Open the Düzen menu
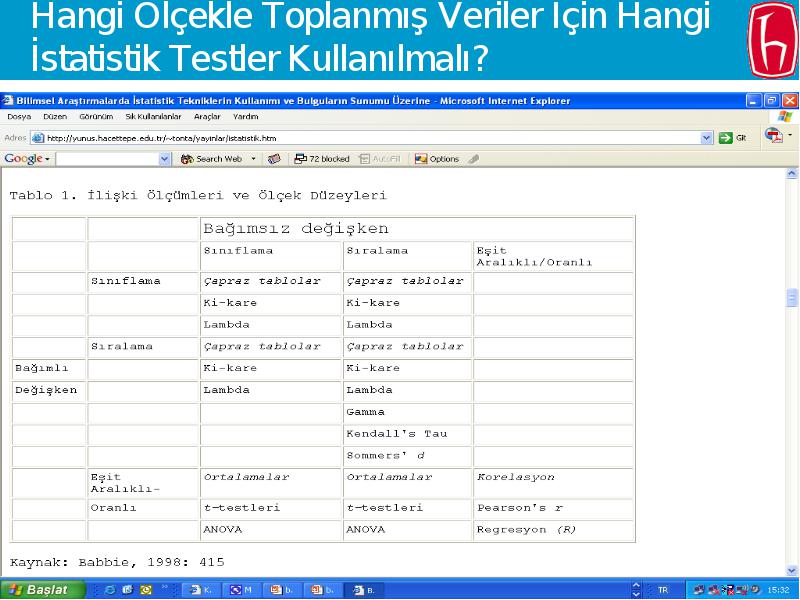The width and height of the screenshot is (800, 600). click(x=55, y=116)
